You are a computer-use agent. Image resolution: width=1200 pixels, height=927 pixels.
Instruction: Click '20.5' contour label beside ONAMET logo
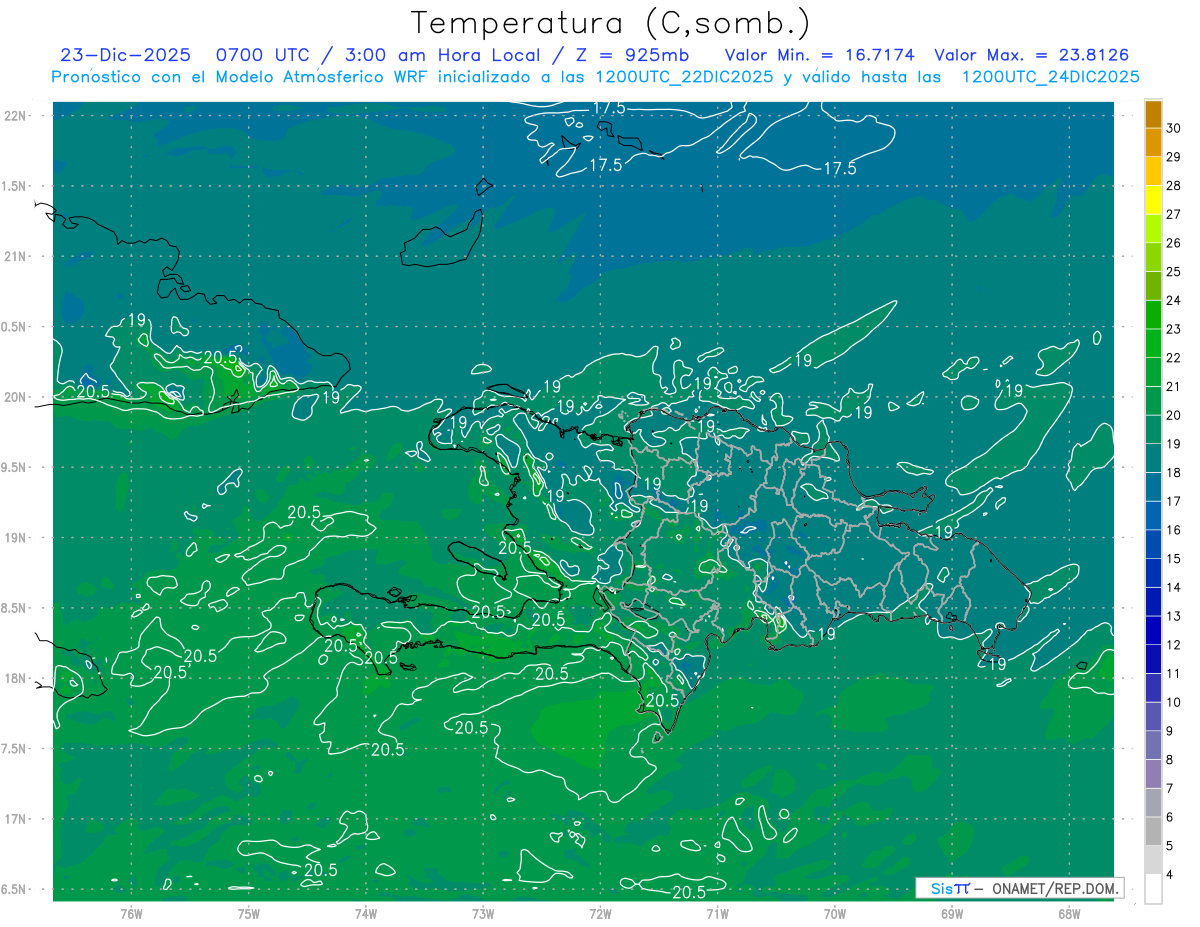coord(689,892)
